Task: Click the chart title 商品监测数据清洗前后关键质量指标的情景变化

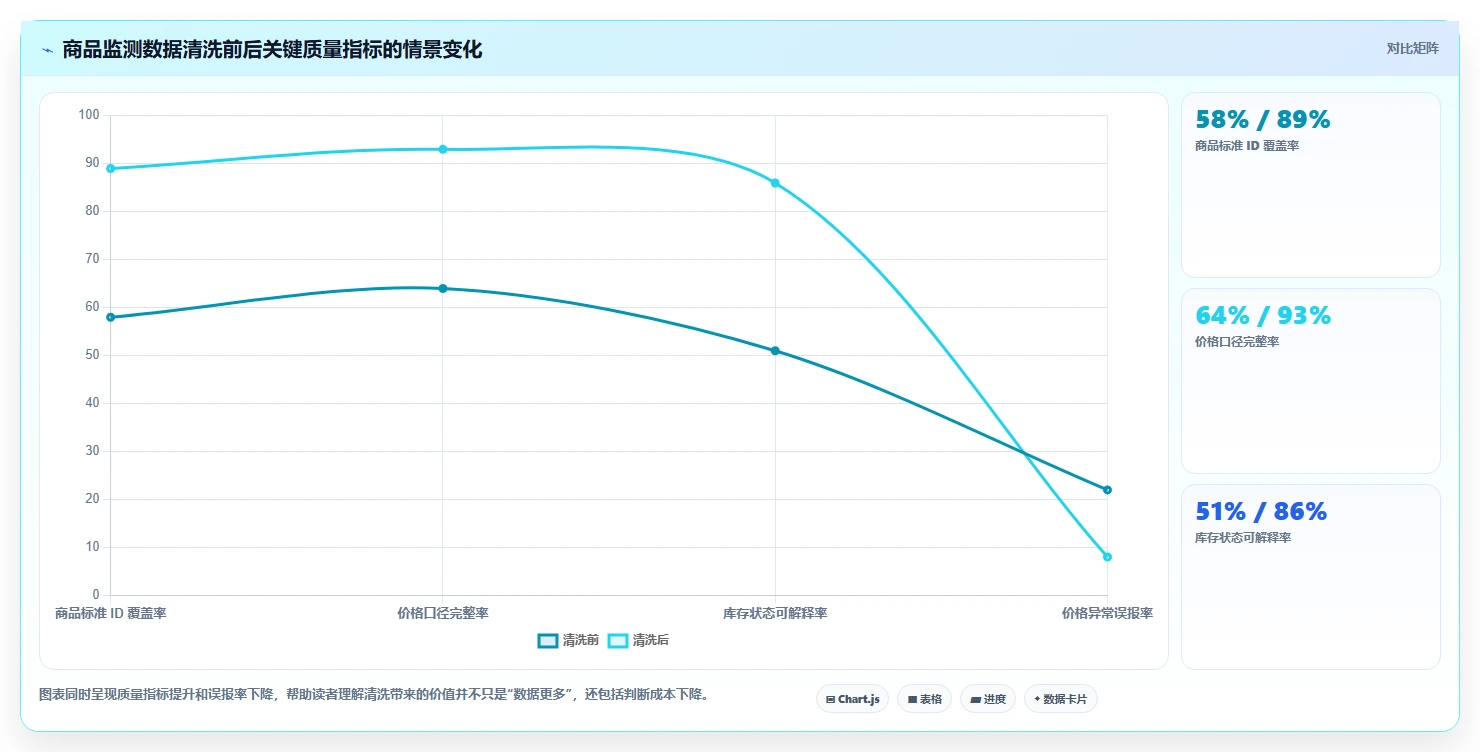Action: click(272, 50)
